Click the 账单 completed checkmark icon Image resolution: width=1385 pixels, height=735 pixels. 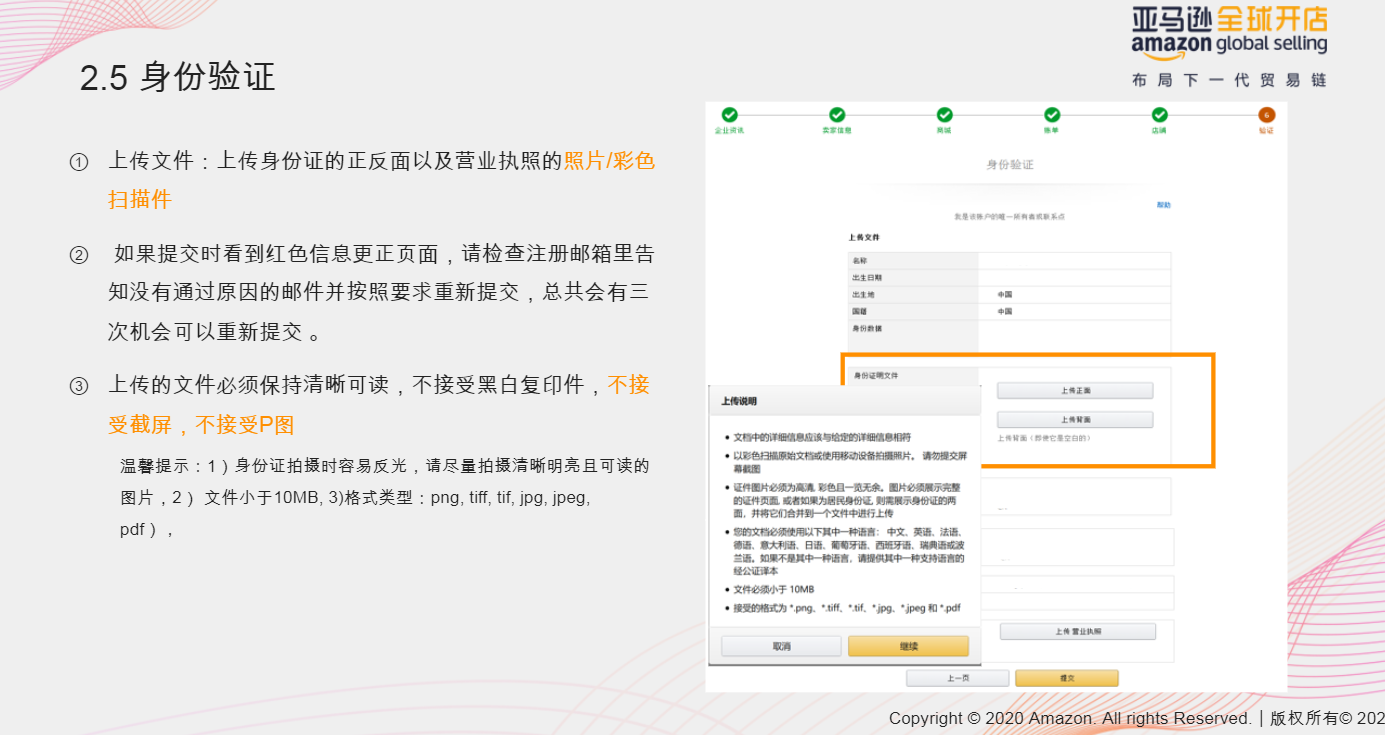coord(1052,114)
